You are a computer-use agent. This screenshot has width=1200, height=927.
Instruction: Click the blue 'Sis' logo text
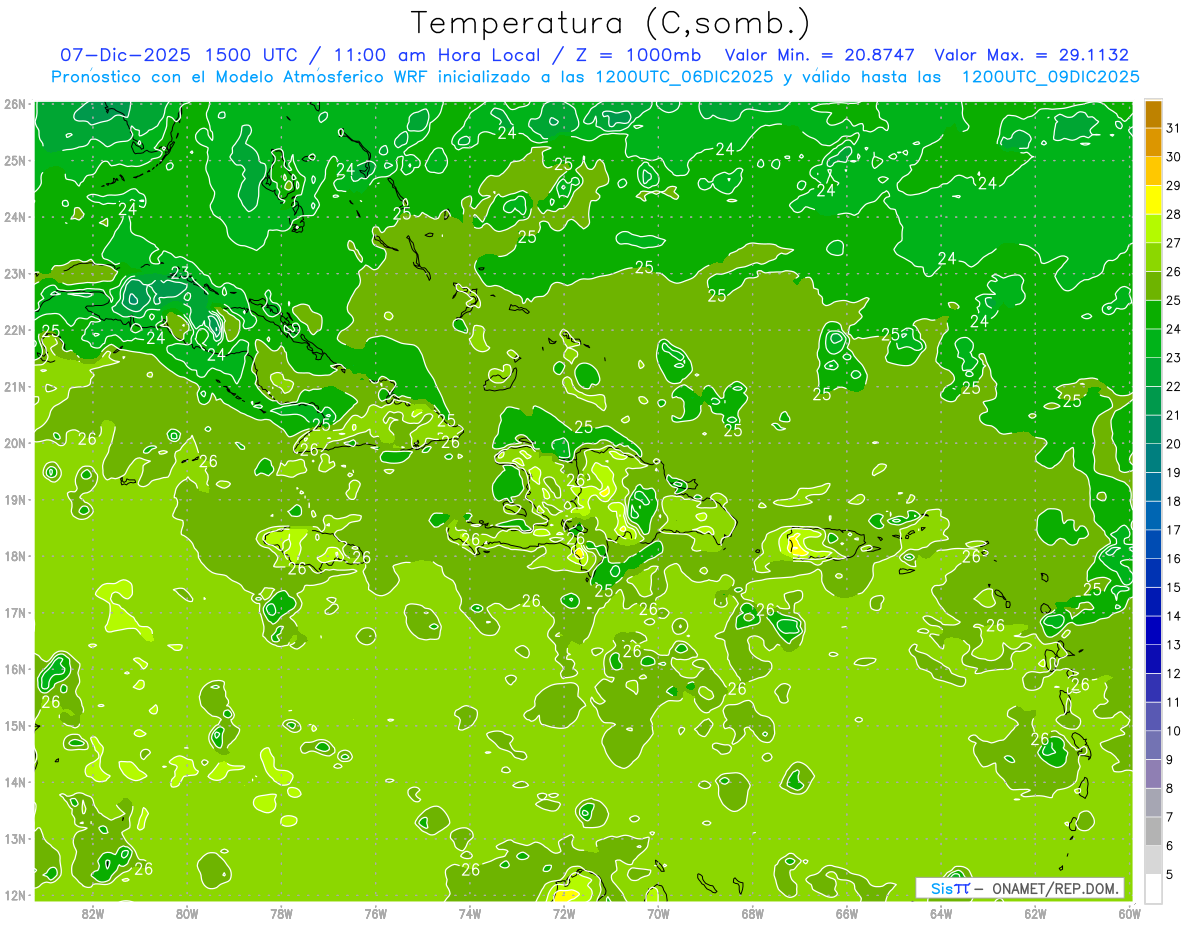click(x=942, y=888)
